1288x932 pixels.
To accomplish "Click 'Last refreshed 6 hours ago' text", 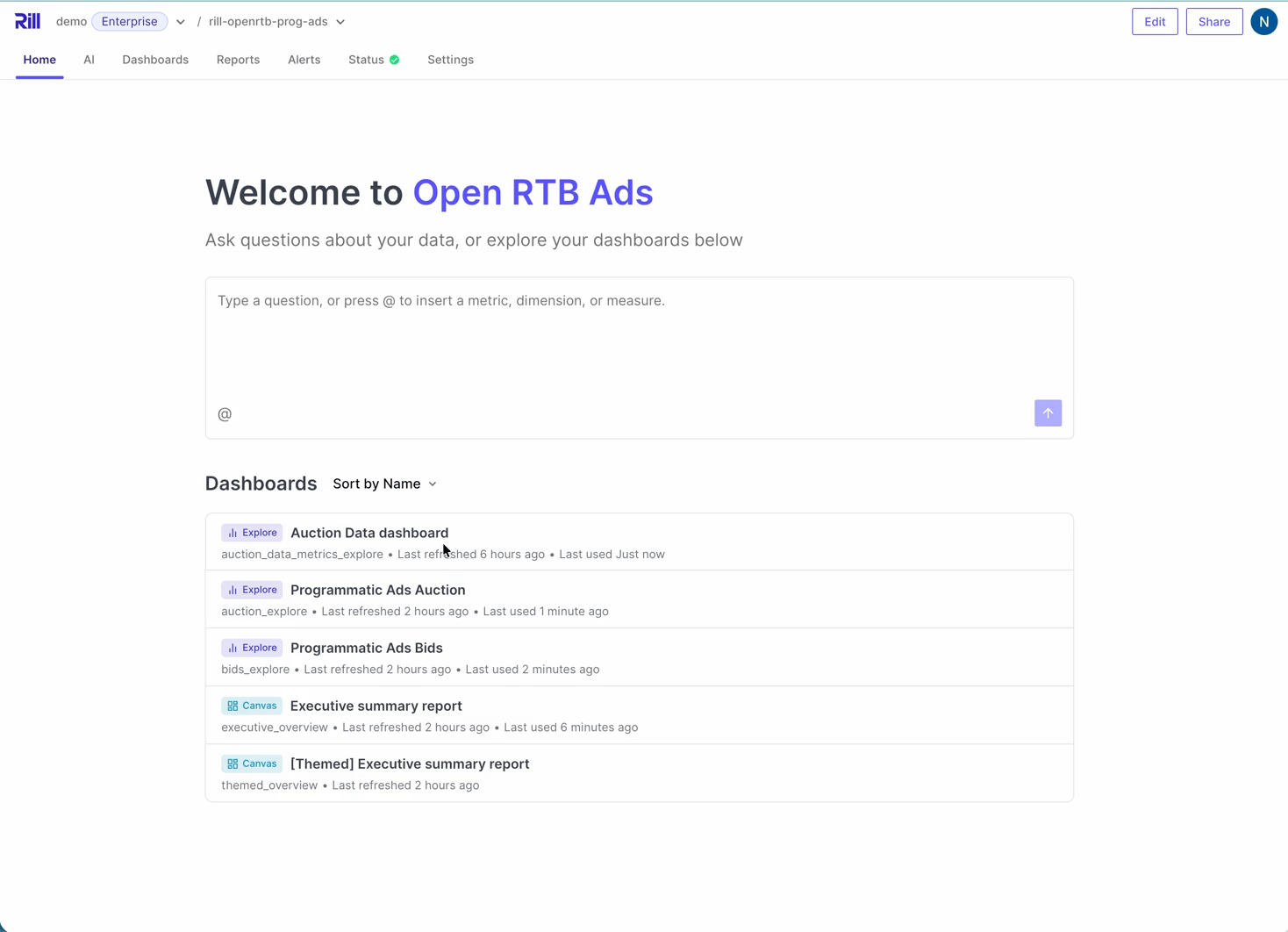I will coord(471,555).
